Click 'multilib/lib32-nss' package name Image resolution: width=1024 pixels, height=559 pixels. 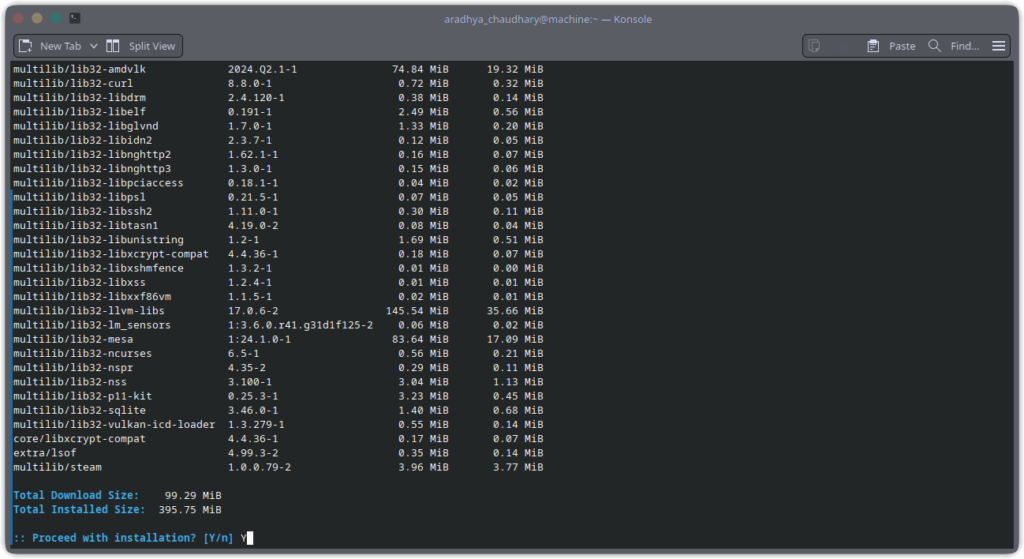[70, 382]
